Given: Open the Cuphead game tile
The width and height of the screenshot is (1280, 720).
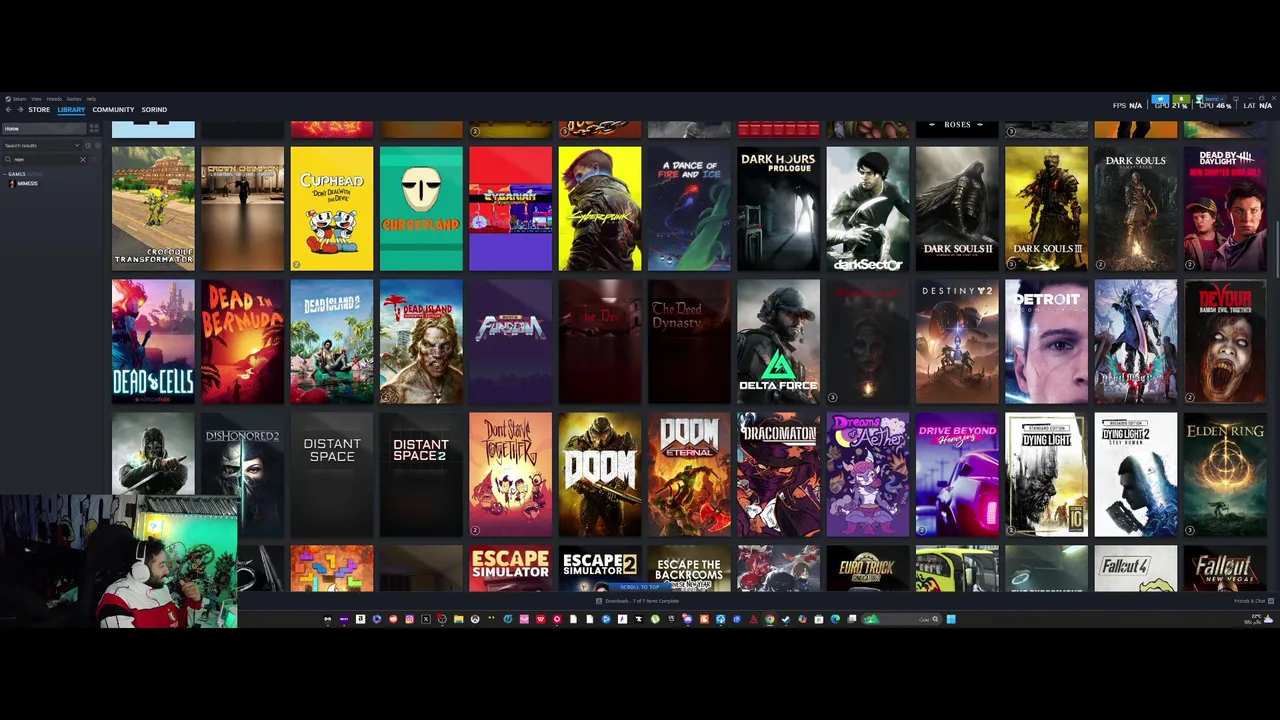Looking at the screenshot, I should click(x=332, y=209).
